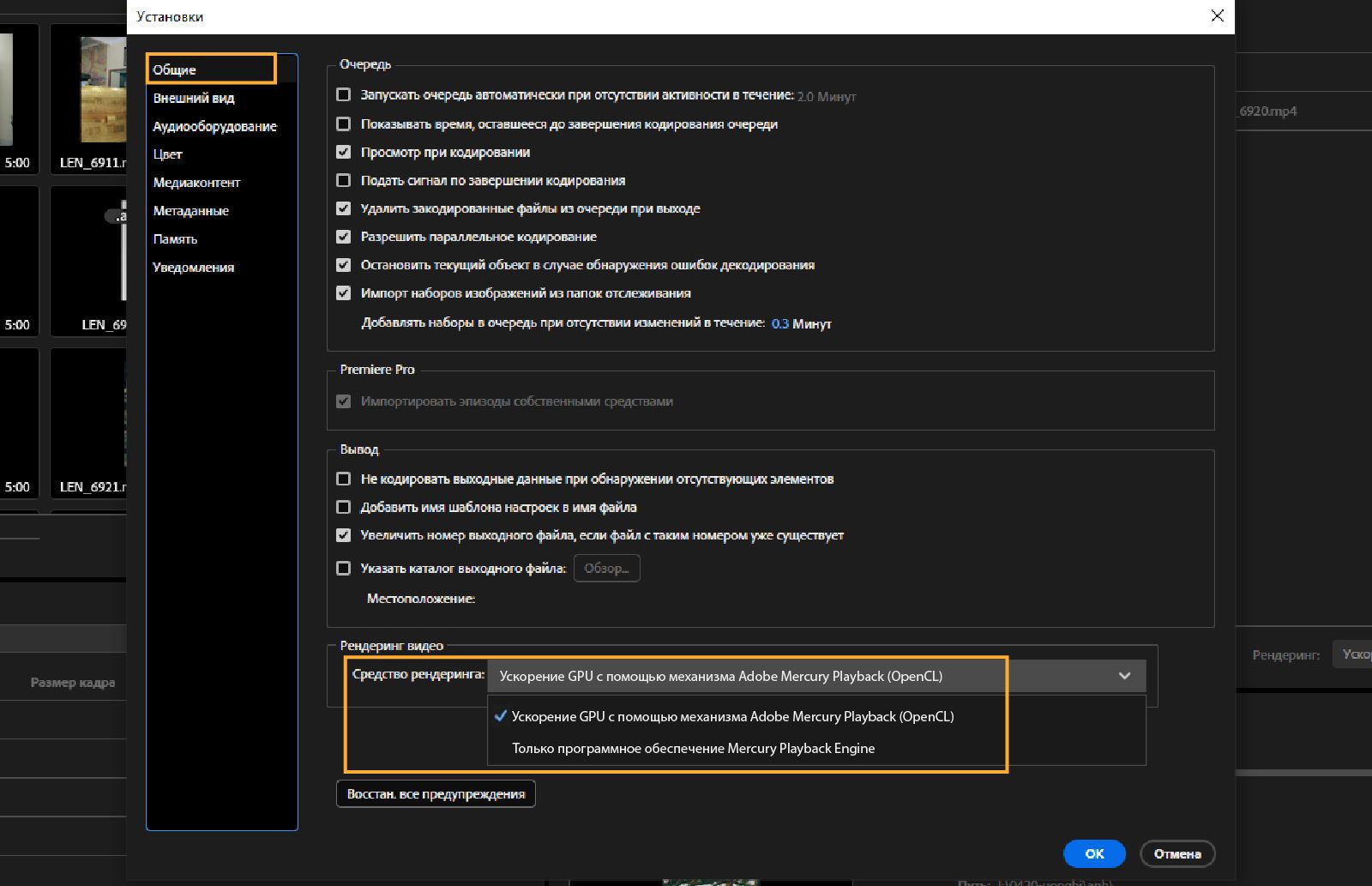
Task: Uncheck stop current item on decoding errors
Action: click(x=344, y=265)
